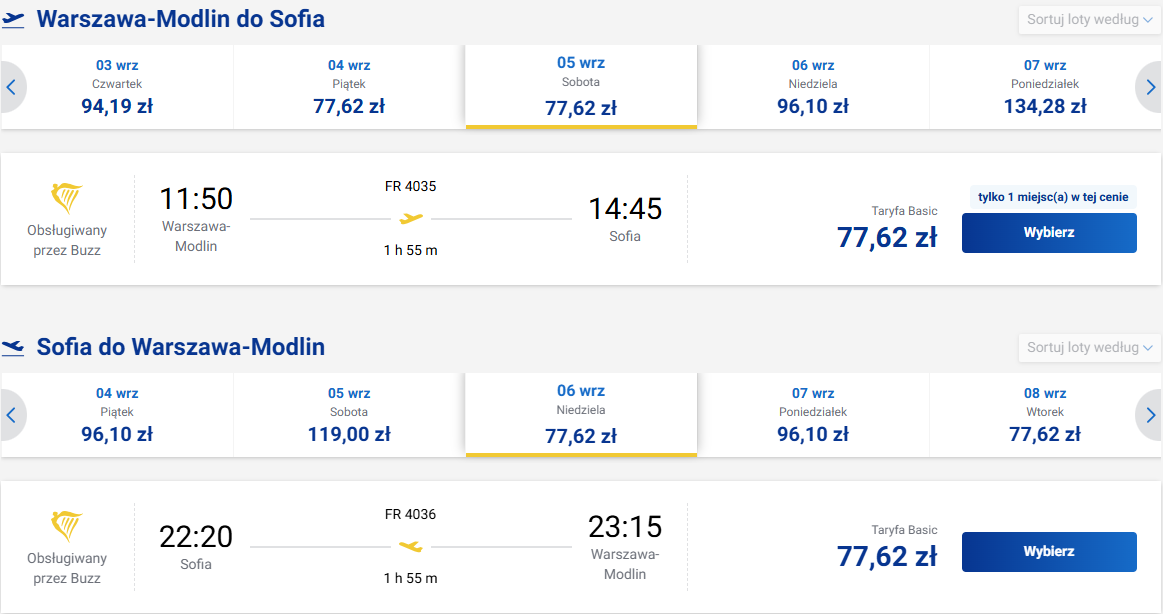Select return date 08 wrz Wtorek
1163x614 pixels.
[x=1045, y=415]
